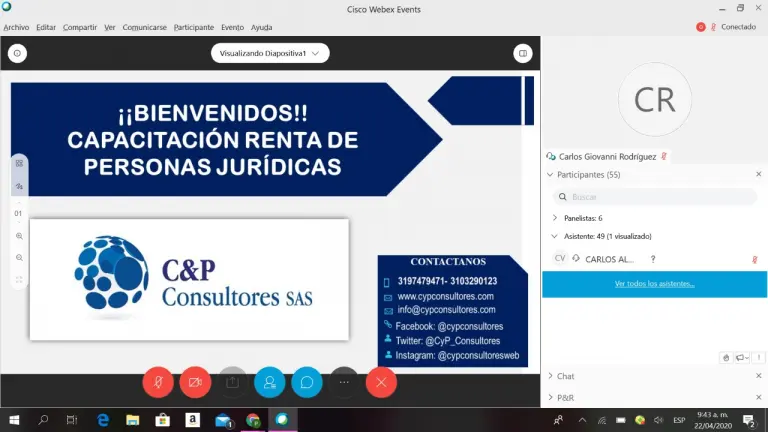Open more options ellipsis button
The width and height of the screenshot is (768, 432).
[x=344, y=381]
